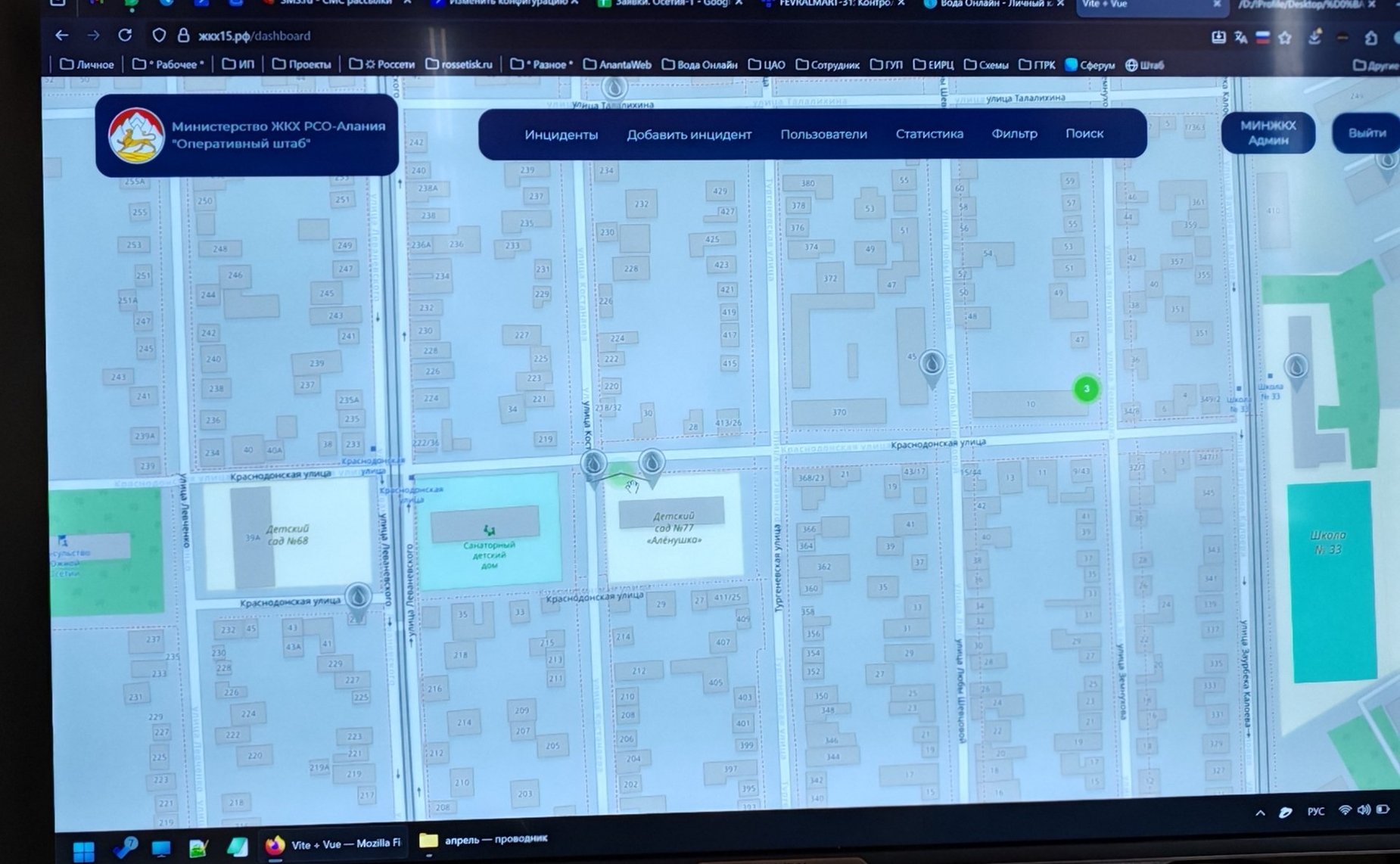Select the water marker beside Школа № 33
The width and height of the screenshot is (1400, 864).
[1296, 368]
